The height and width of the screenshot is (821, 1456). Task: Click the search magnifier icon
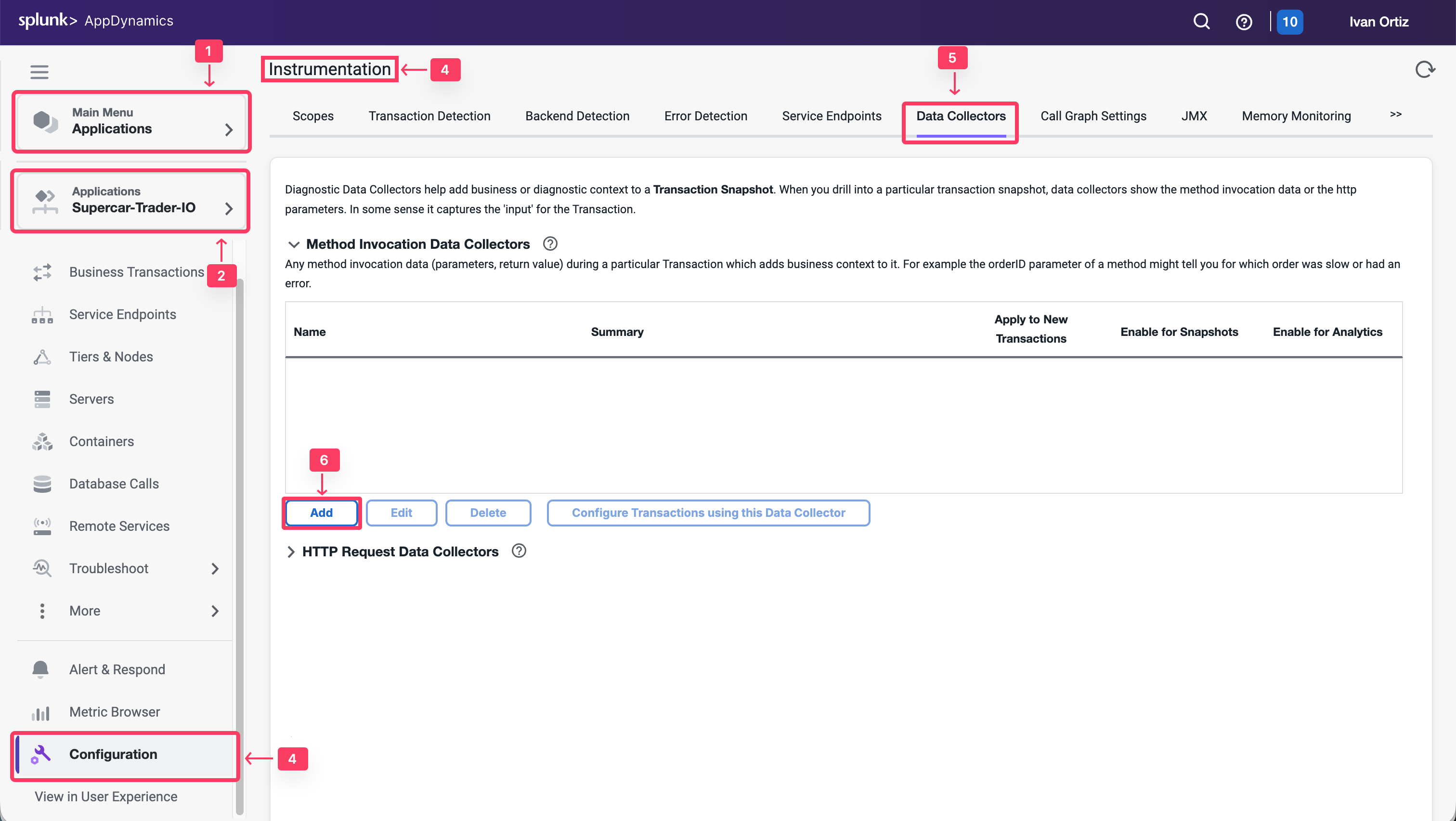tap(1201, 22)
